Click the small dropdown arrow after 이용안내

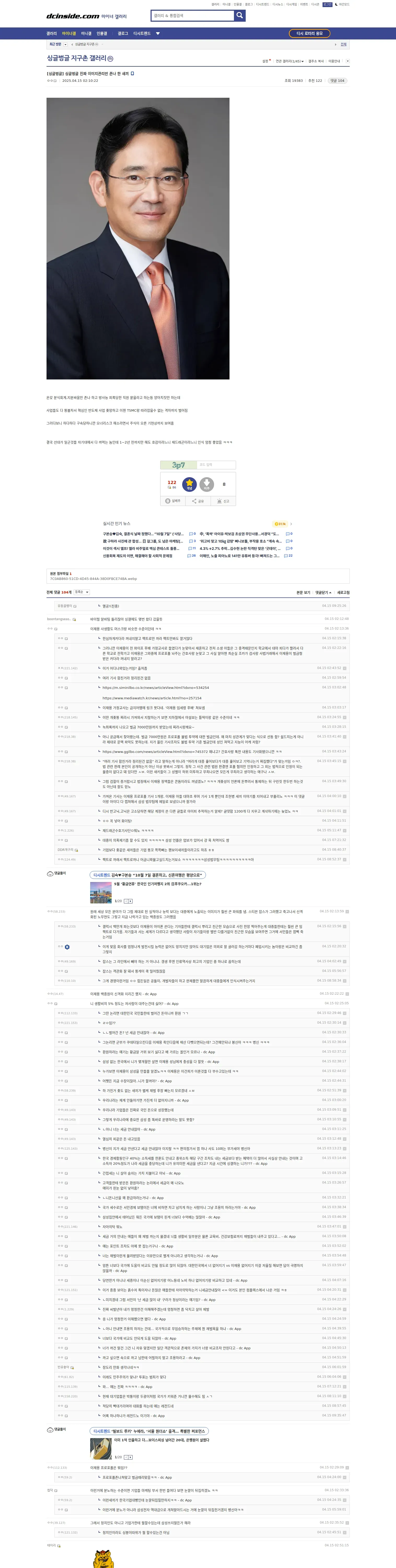tap(347, 61)
